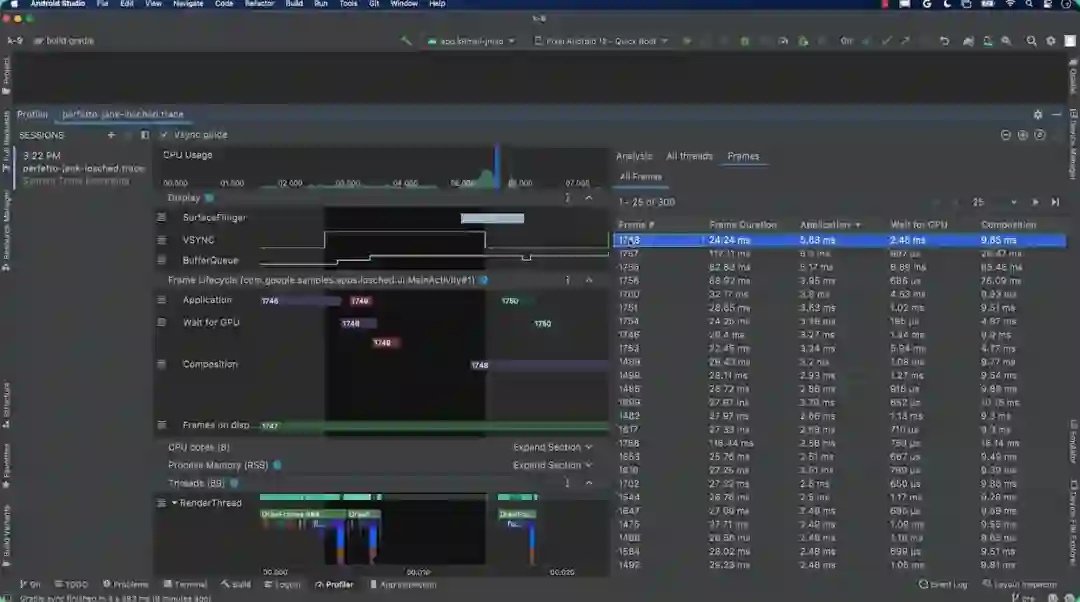Jump to the last frames page

[1054, 202]
